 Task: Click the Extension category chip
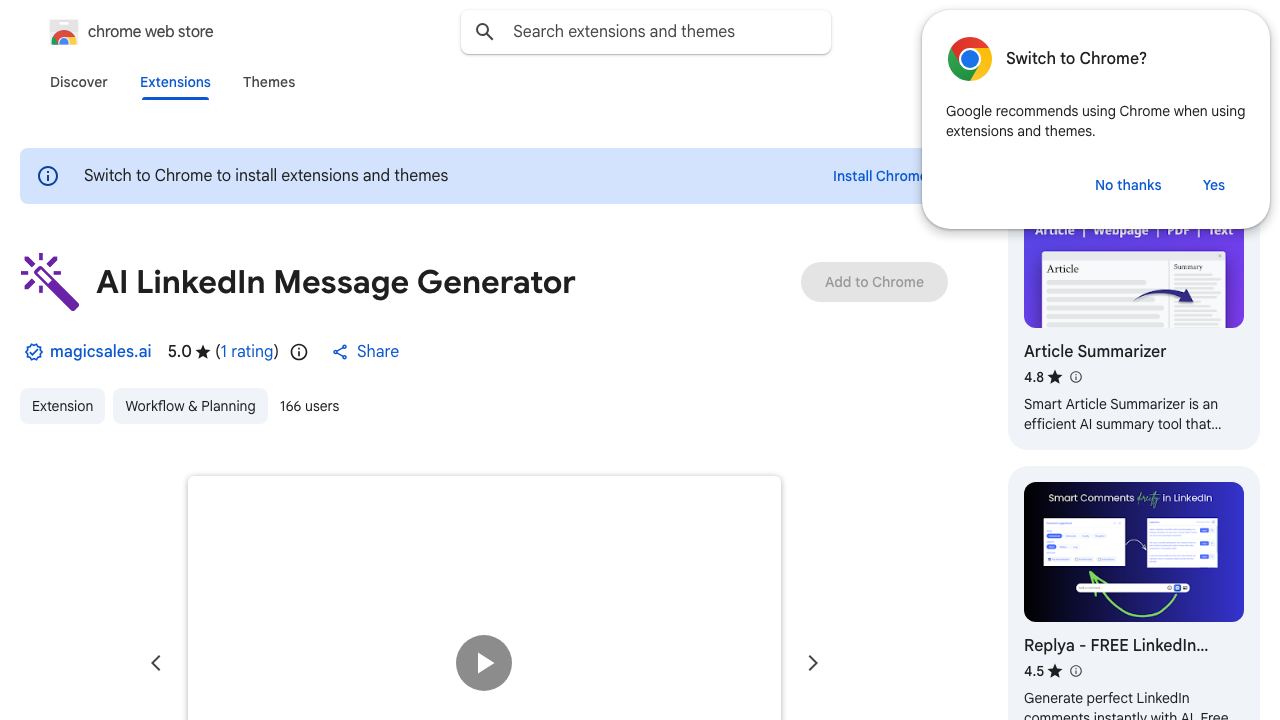tap(62, 406)
